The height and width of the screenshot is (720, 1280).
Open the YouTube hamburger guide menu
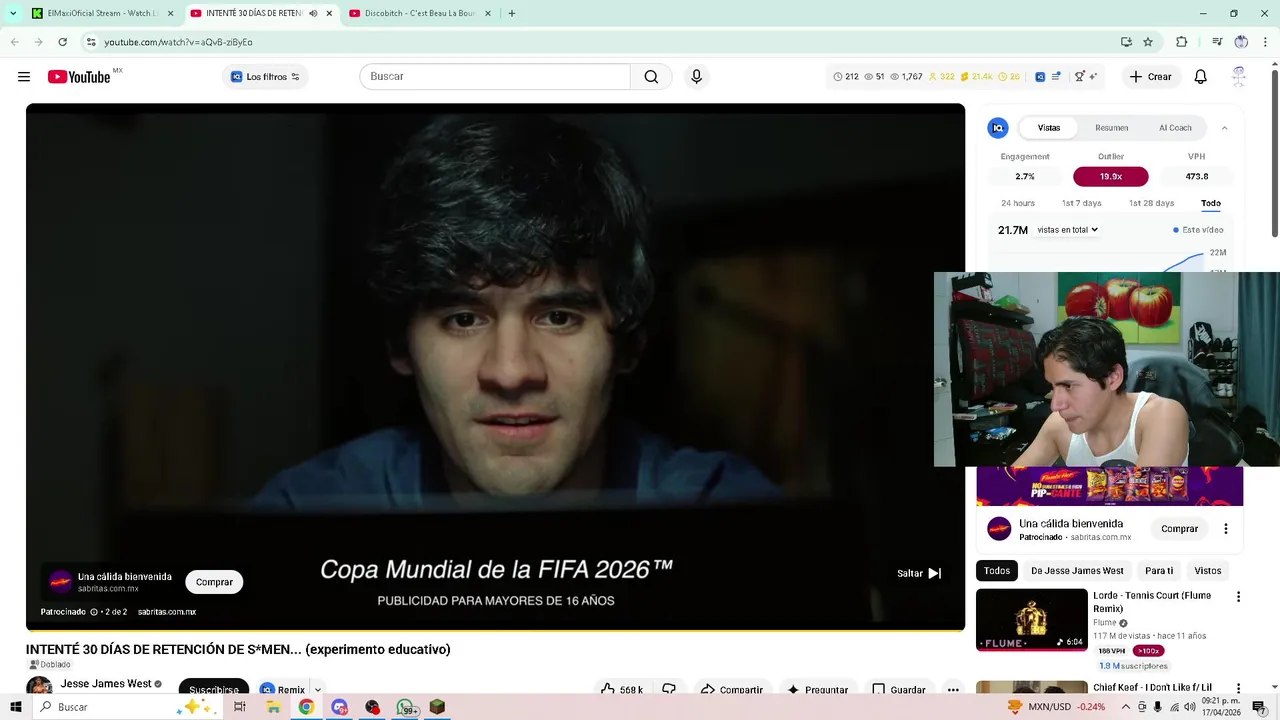coord(24,77)
